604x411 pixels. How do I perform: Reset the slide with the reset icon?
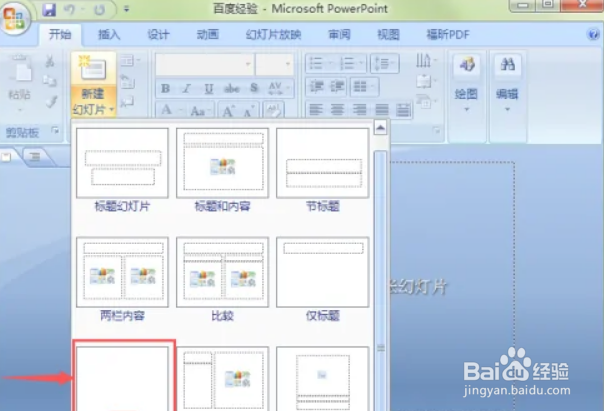coord(128,82)
